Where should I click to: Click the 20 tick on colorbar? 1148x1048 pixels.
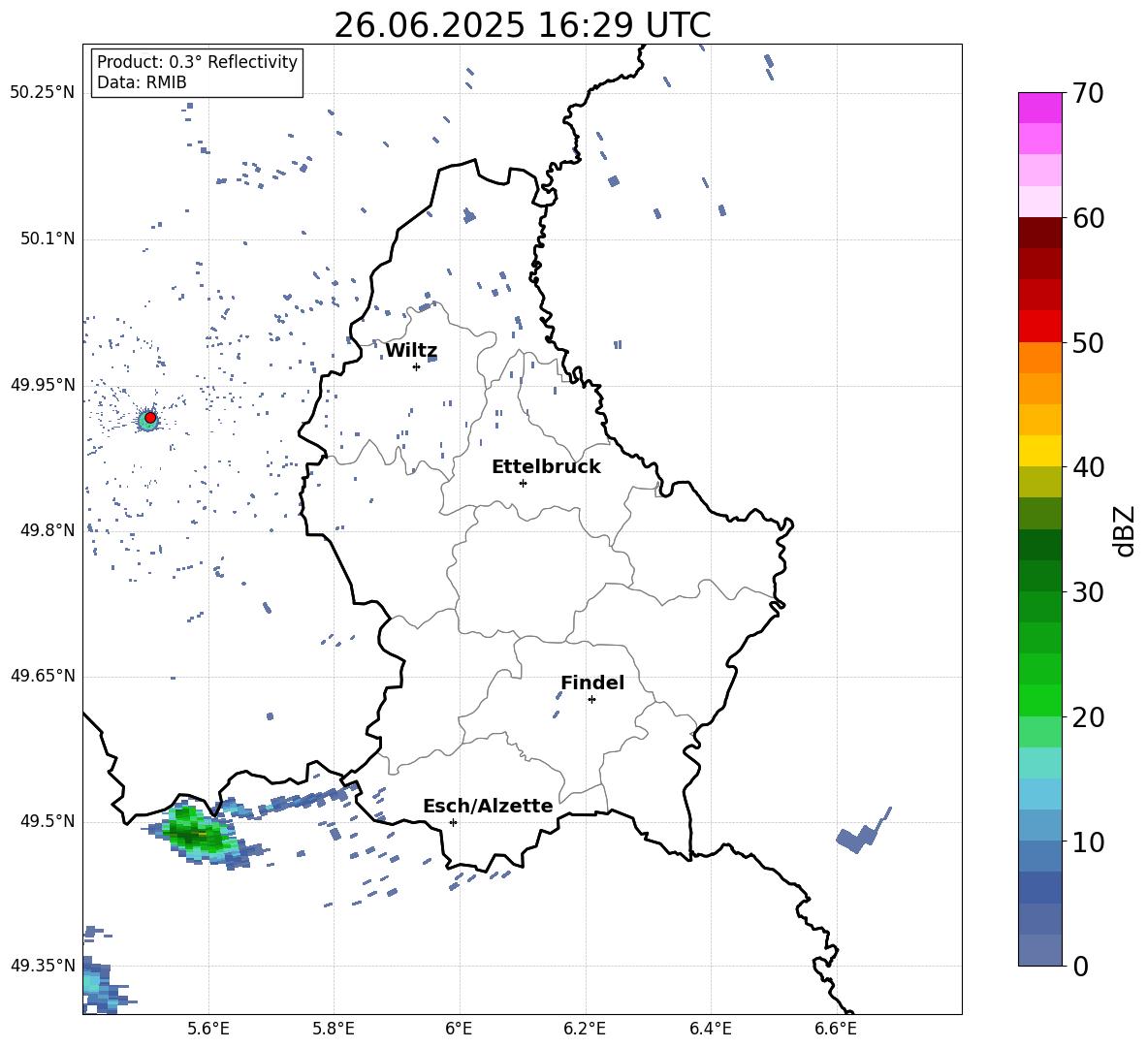point(1087,717)
